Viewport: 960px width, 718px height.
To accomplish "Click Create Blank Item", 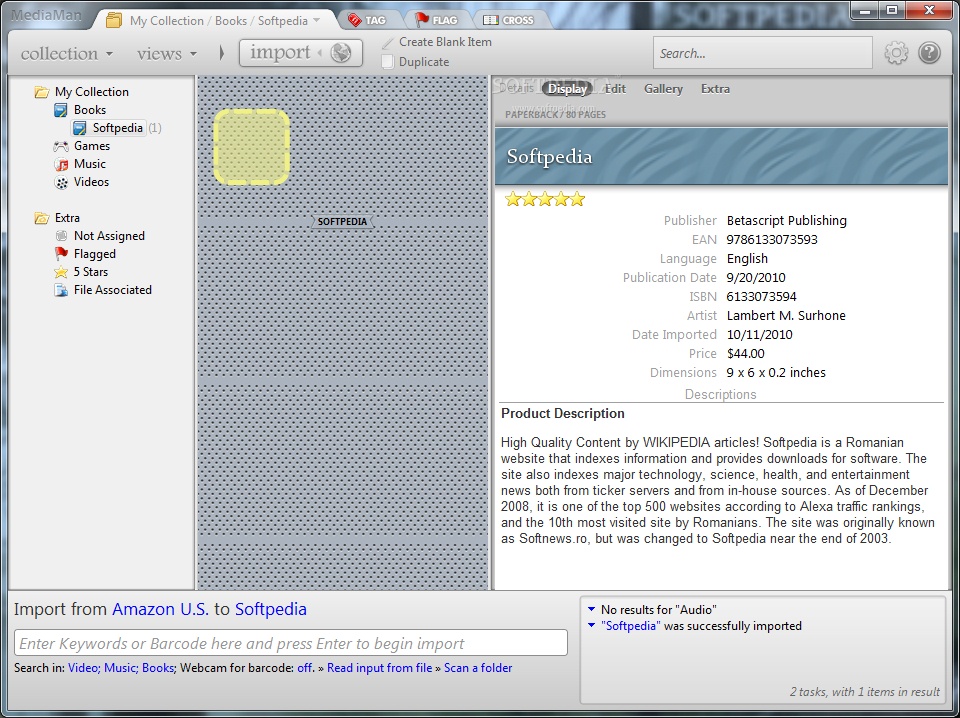I will point(445,42).
